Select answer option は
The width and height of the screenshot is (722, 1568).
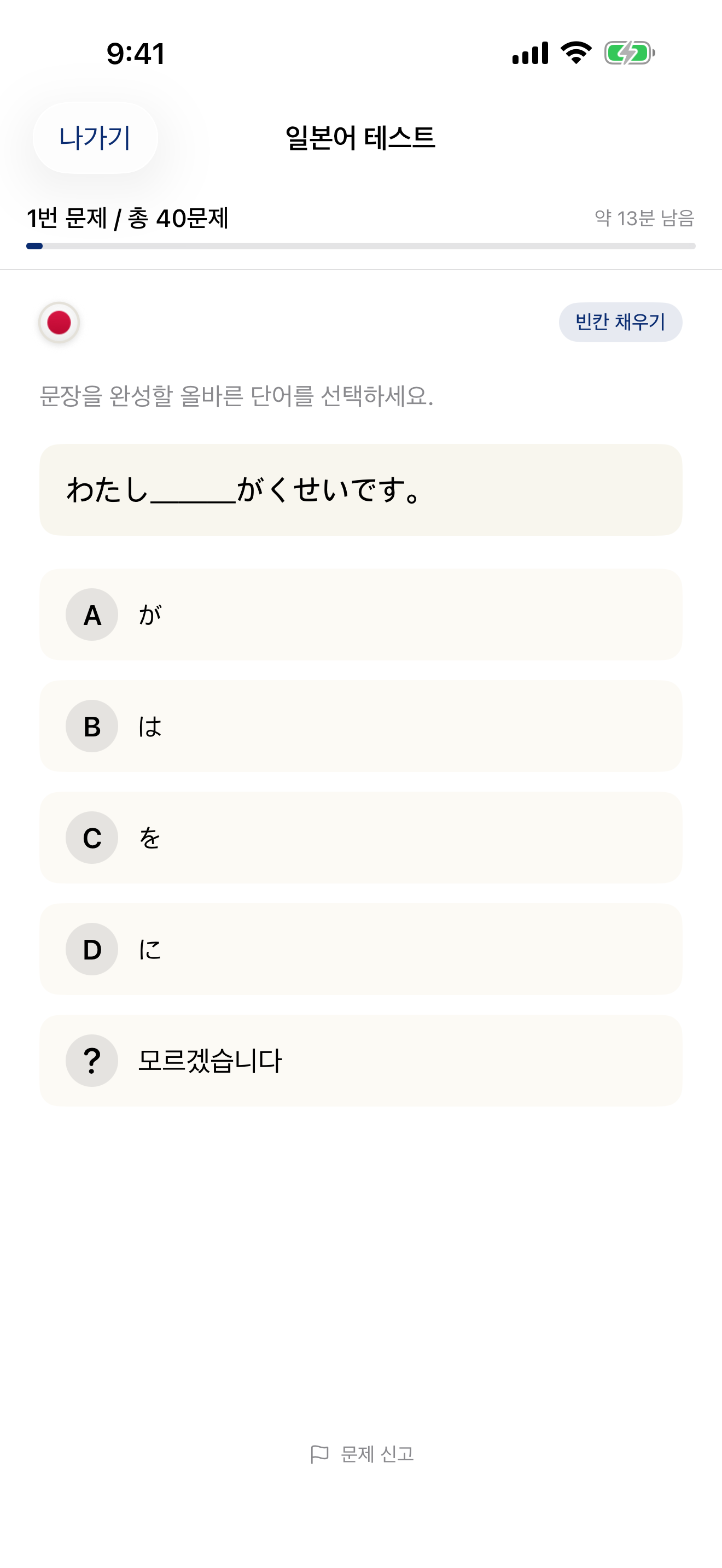click(x=360, y=726)
